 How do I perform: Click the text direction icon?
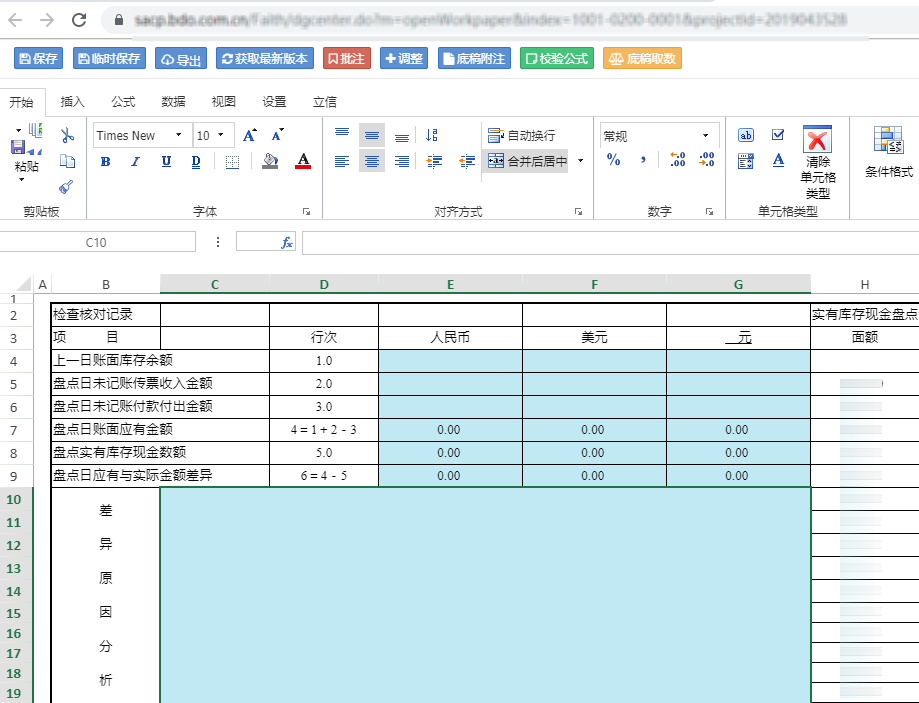point(432,135)
